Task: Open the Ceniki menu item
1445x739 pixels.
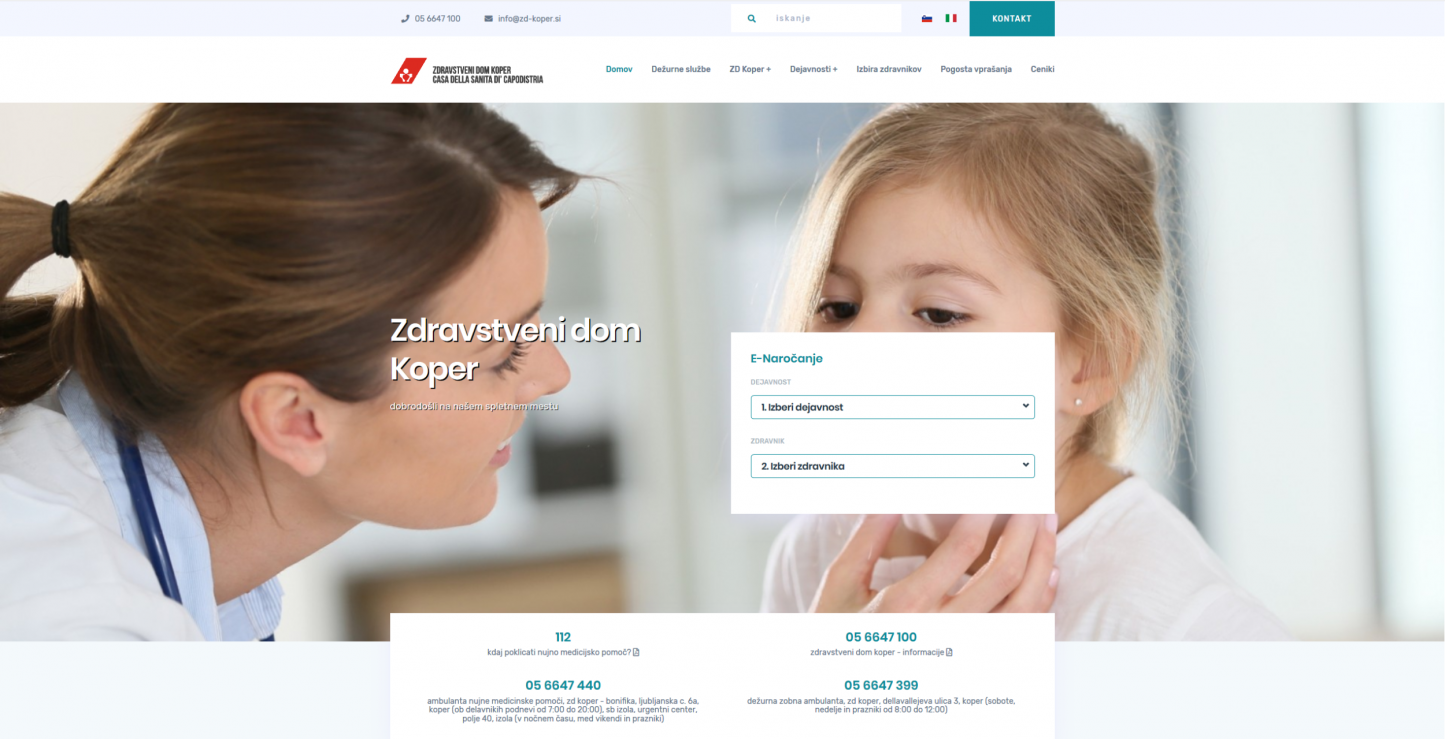Action: [1042, 69]
